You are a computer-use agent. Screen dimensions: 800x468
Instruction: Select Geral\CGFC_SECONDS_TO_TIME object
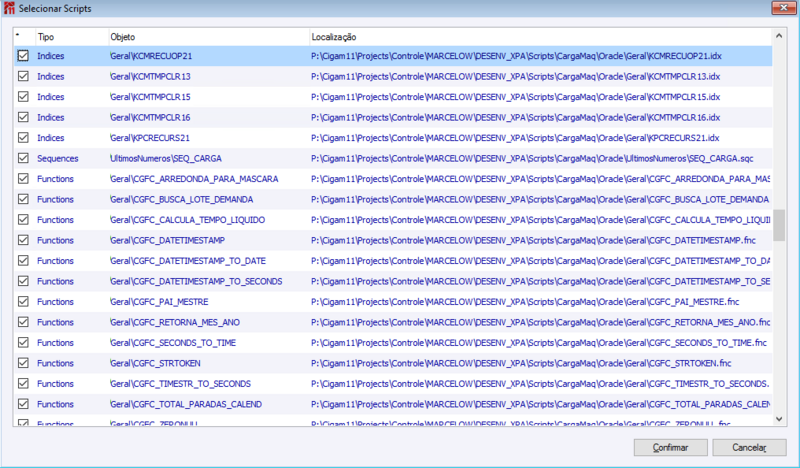173,342
